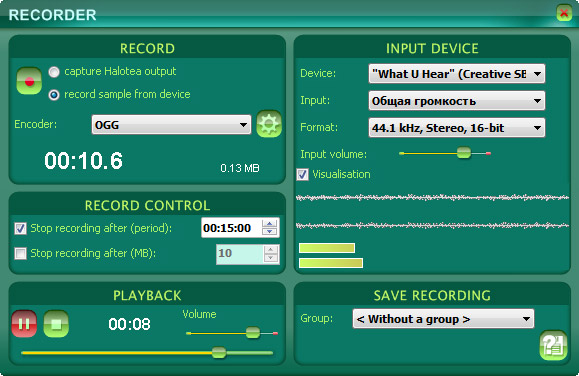Click the Input volume slider handle
579x376 pixels.
point(464,153)
